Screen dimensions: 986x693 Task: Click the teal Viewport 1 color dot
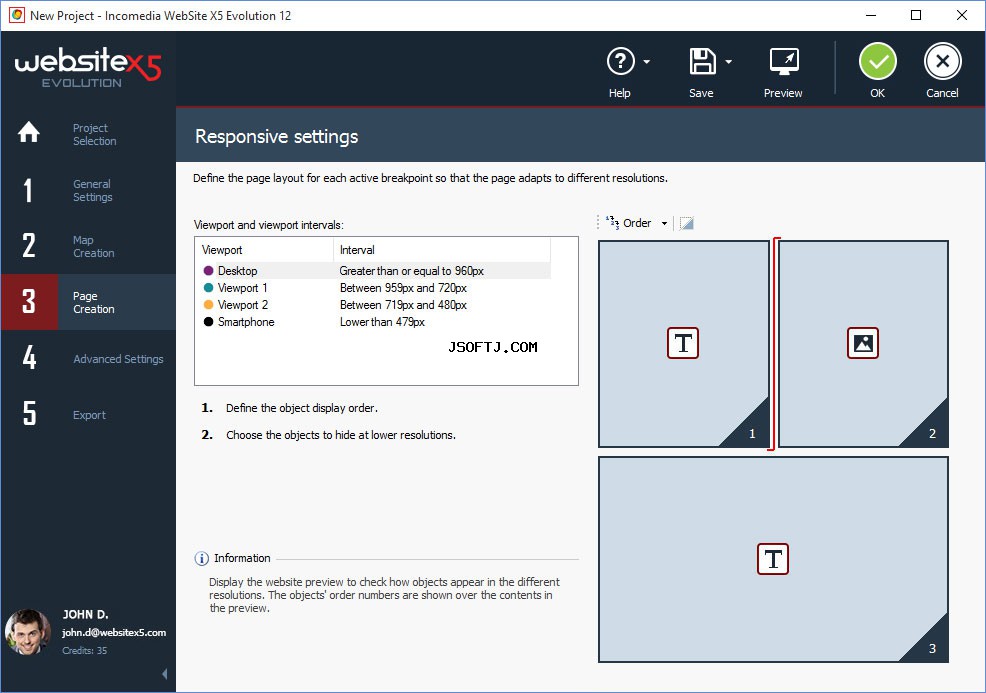pyautogui.click(x=208, y=288)
